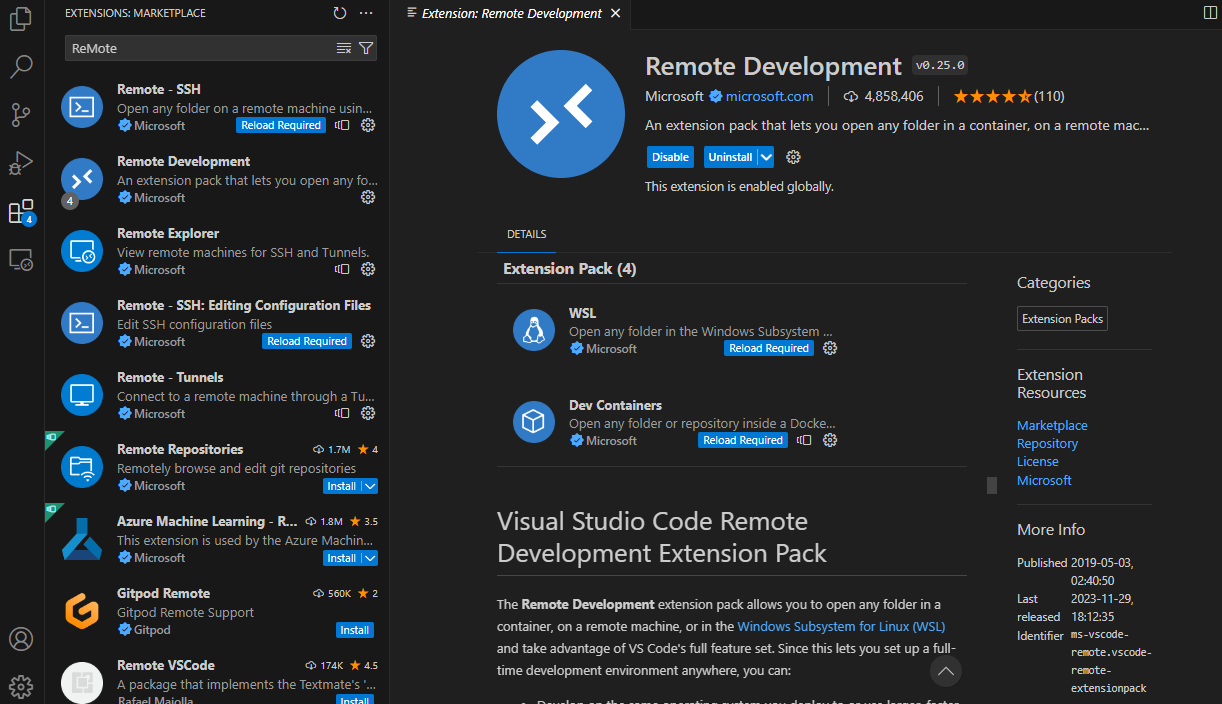
Task: Click Uninstall button
Action: [x=730, y=157]
